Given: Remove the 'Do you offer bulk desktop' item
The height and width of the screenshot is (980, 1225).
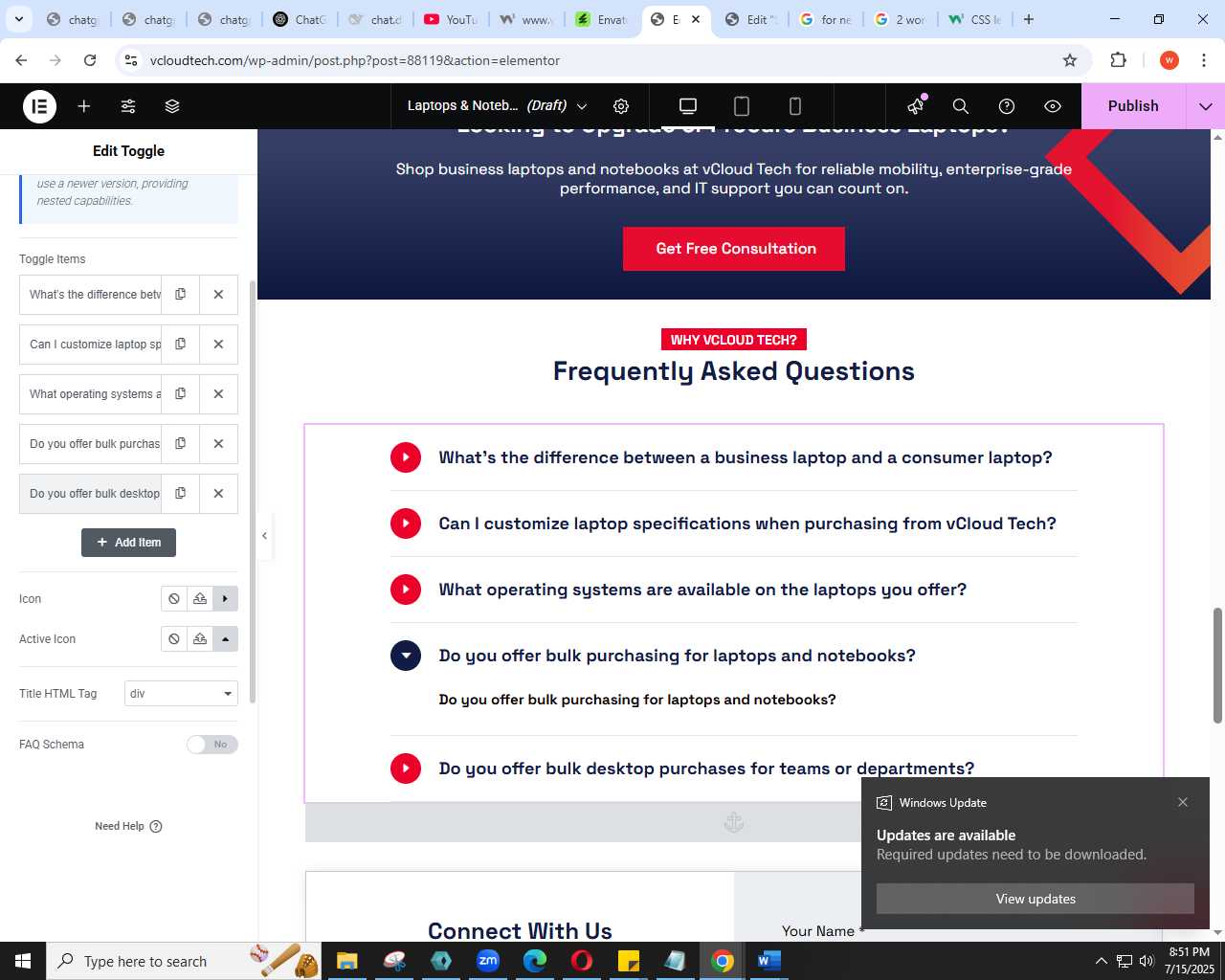Looking at the screenshot, I should pyautogui.click(x=218, y=494).
